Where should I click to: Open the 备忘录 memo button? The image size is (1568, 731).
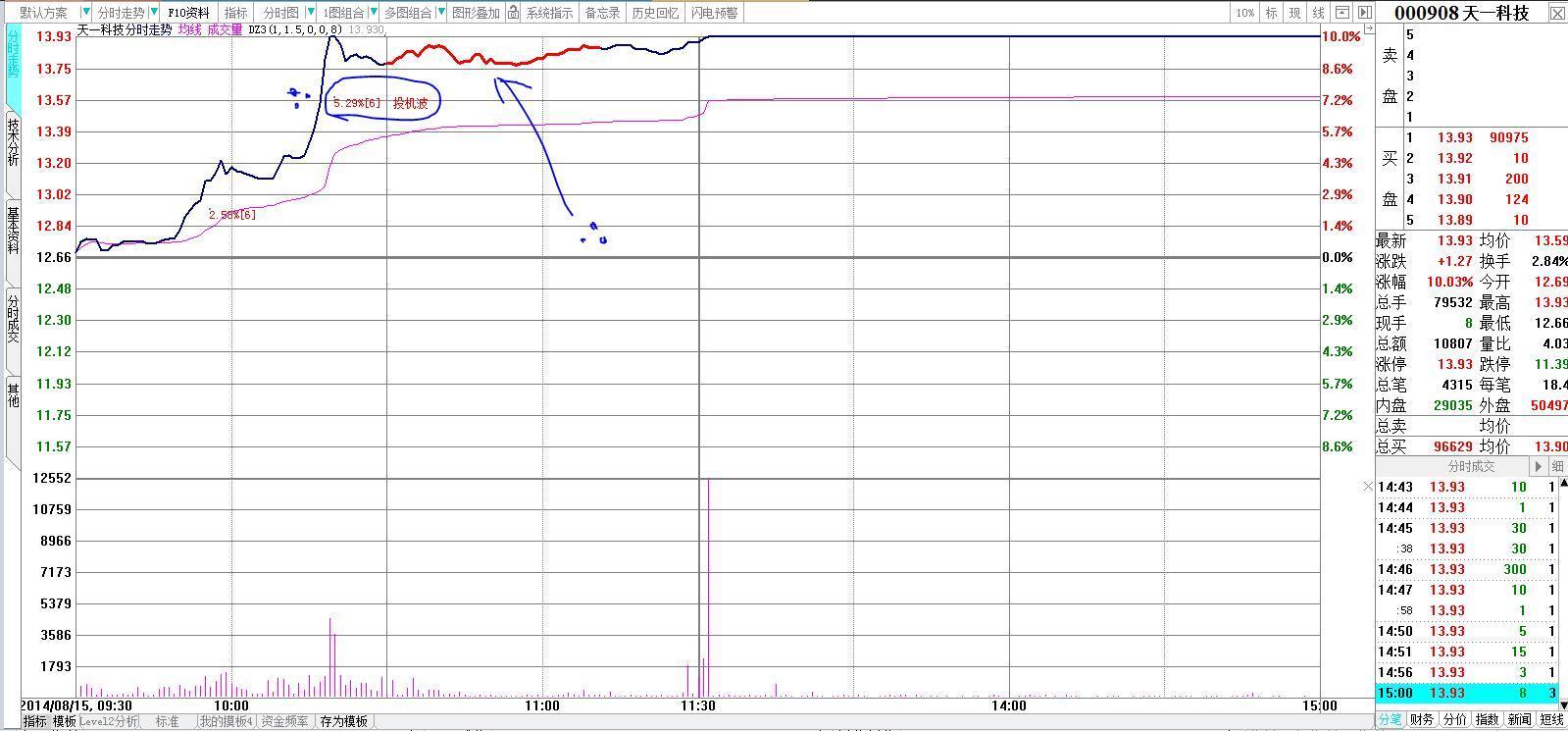(x=602, y=13)
